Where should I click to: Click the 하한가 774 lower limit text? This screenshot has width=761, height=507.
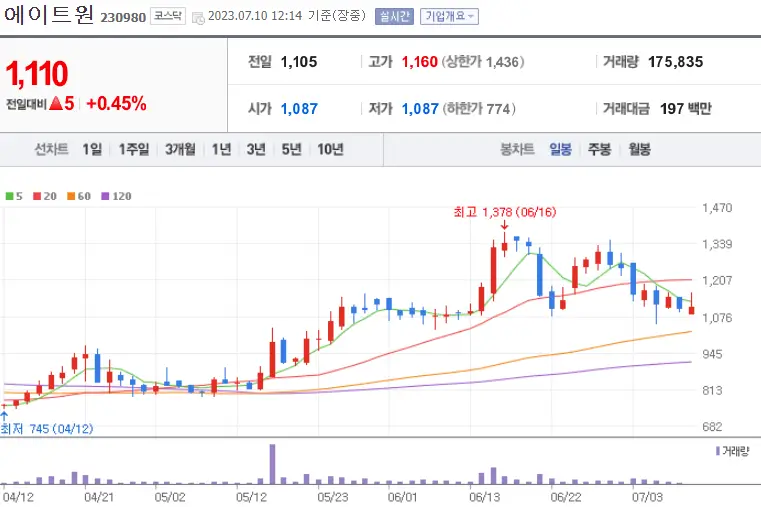tap(479, 109)
